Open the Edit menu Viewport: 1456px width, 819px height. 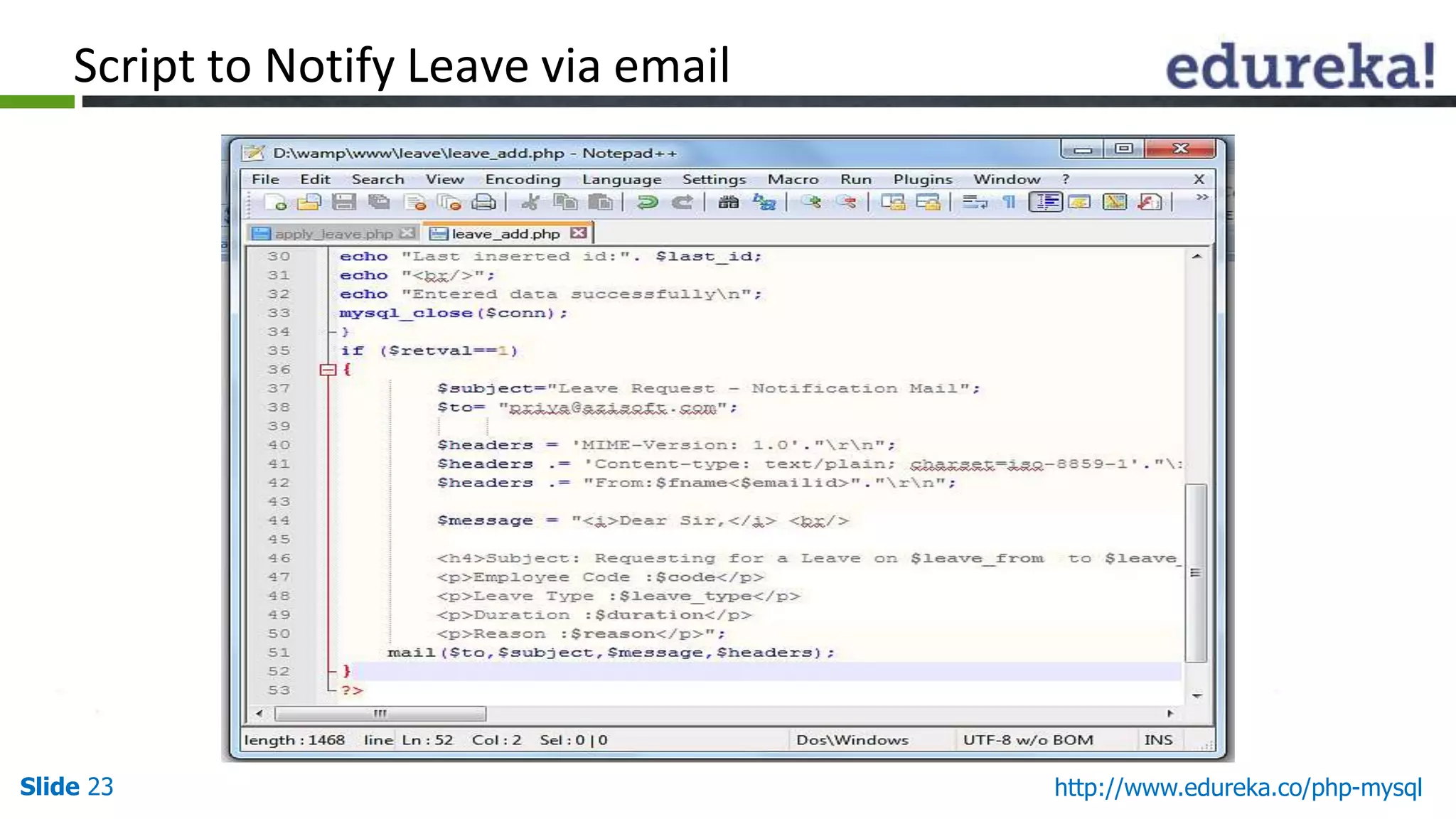tap(315, 179)
